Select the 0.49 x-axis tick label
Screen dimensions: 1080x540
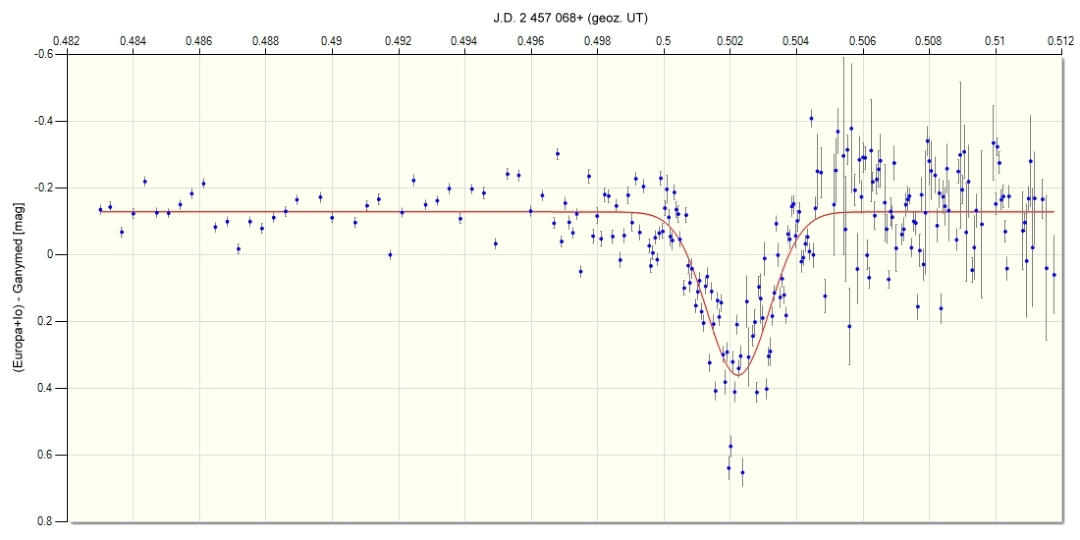click(332, 40)
